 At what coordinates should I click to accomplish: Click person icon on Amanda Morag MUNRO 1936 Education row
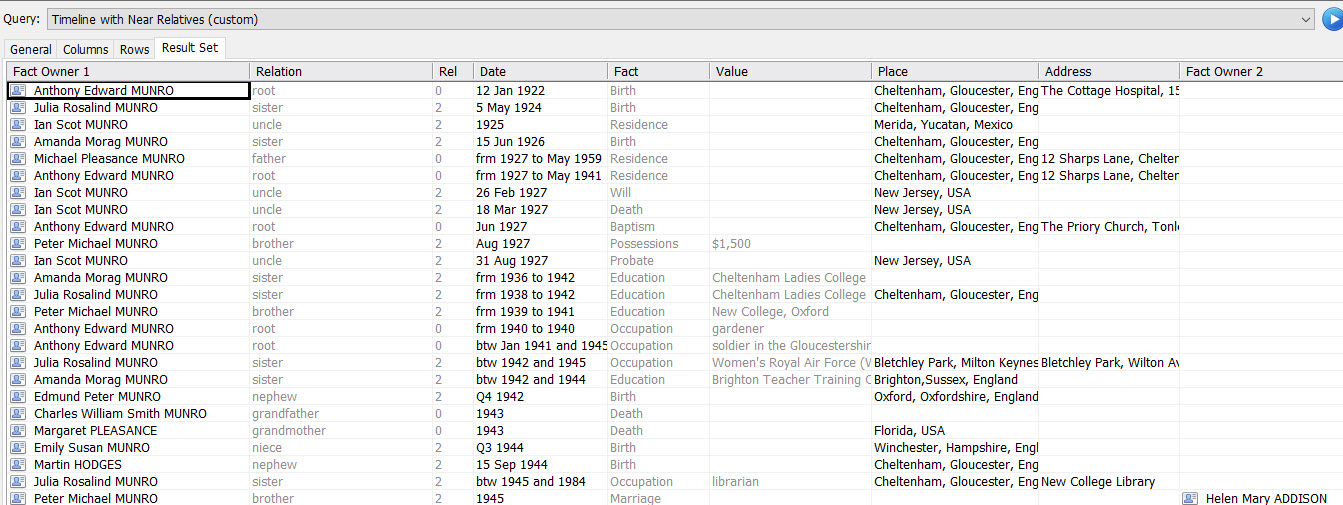18,277
